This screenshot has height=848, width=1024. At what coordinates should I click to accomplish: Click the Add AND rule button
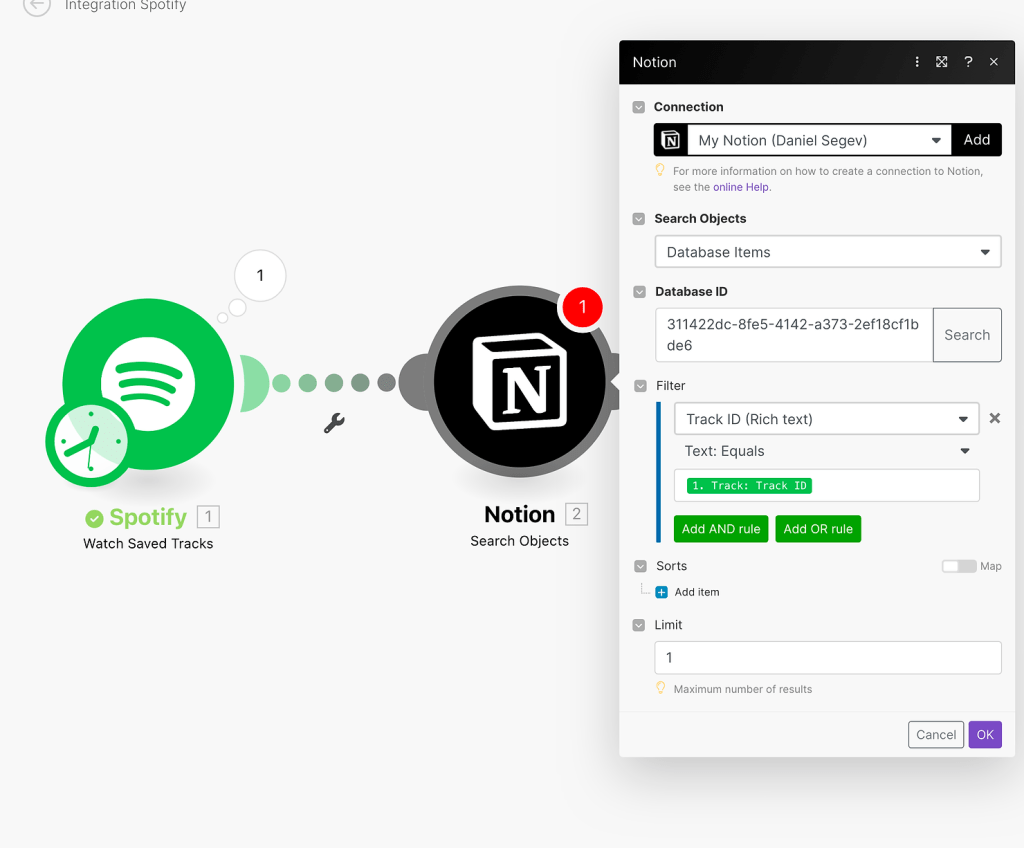point(720,528)
